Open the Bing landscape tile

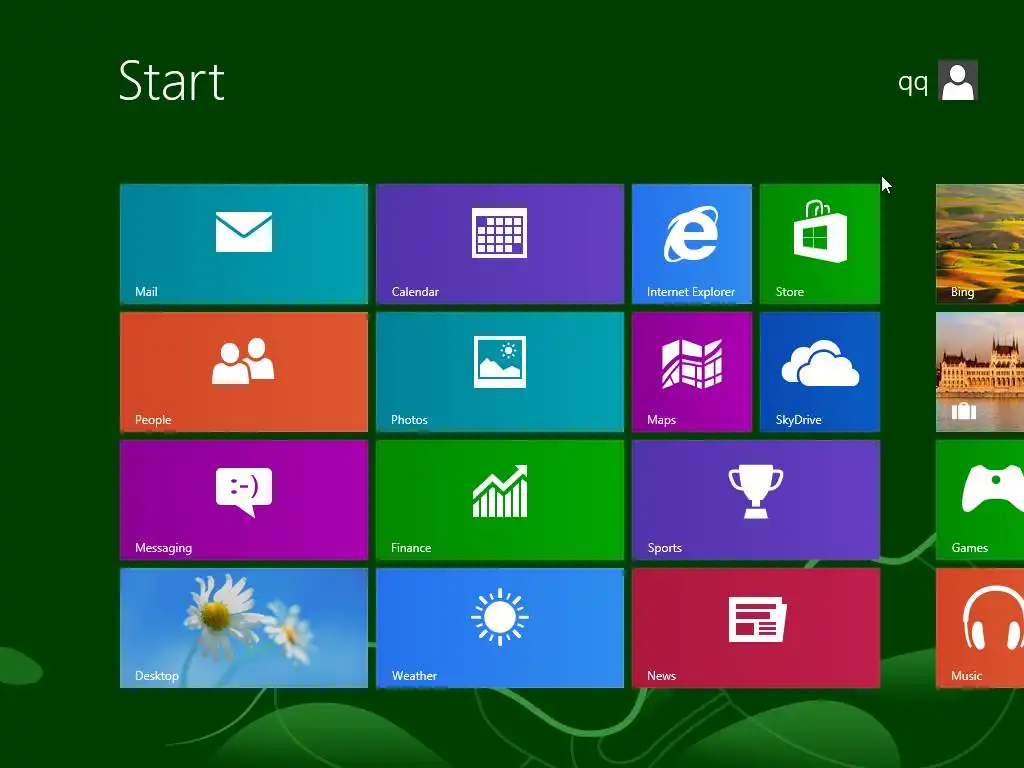click(x=980, y=244)
